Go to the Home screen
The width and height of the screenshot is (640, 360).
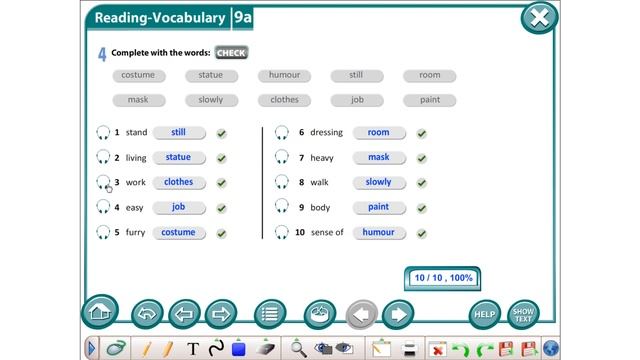[x=100, y=312]
